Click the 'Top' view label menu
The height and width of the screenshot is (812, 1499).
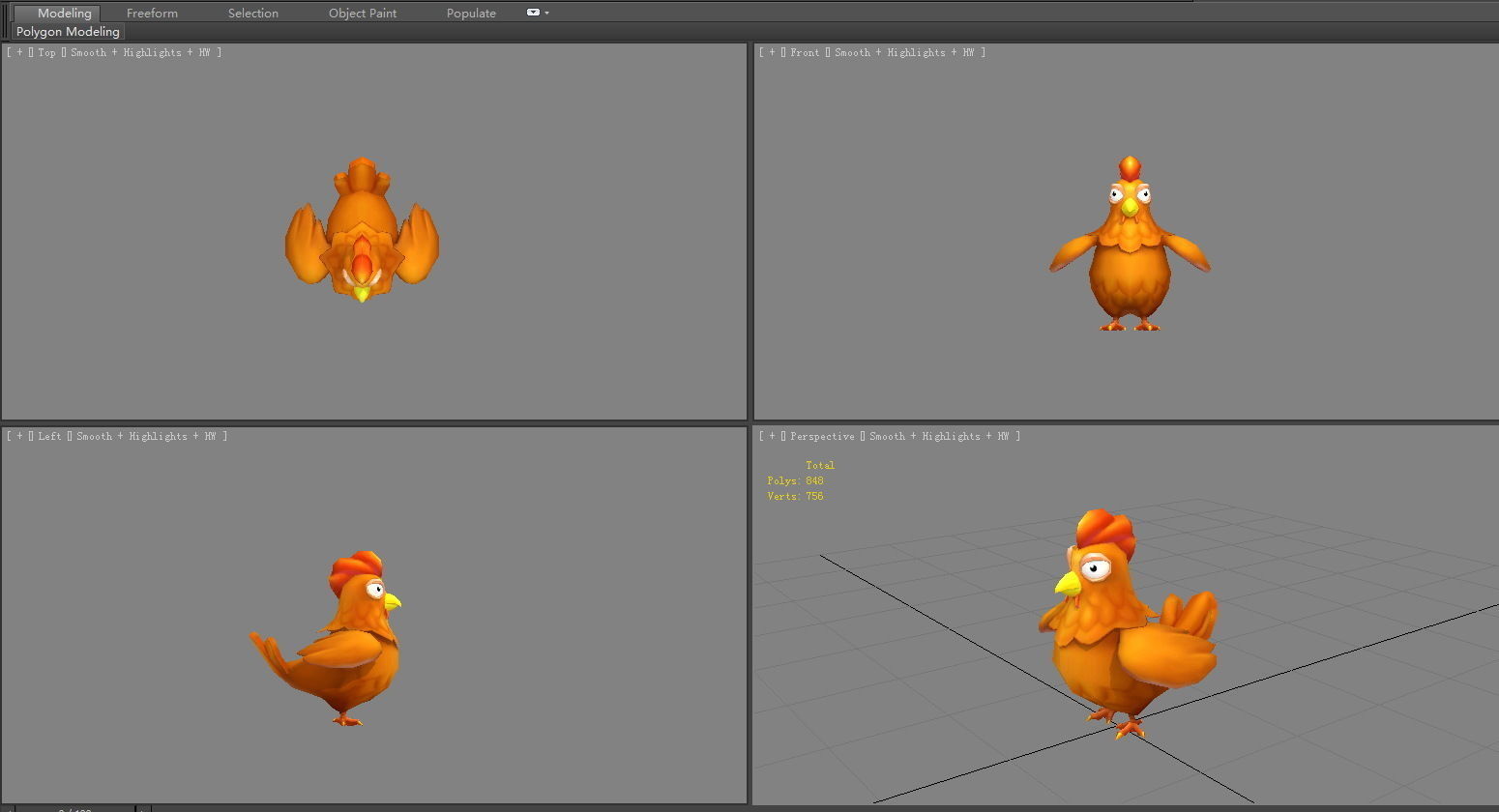pos(46,52)
